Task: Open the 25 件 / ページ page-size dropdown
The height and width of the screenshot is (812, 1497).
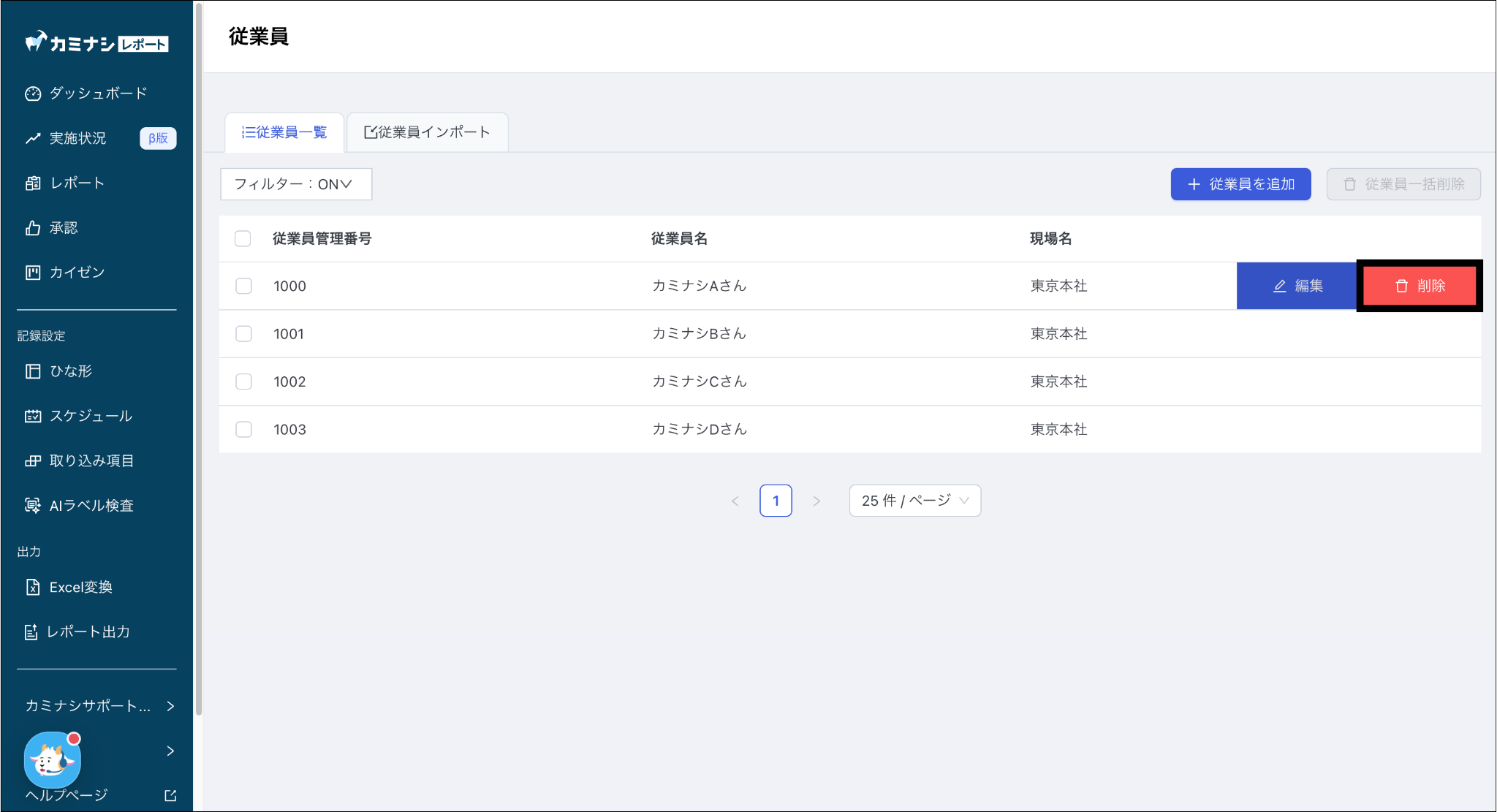Action: click(914, 501)
